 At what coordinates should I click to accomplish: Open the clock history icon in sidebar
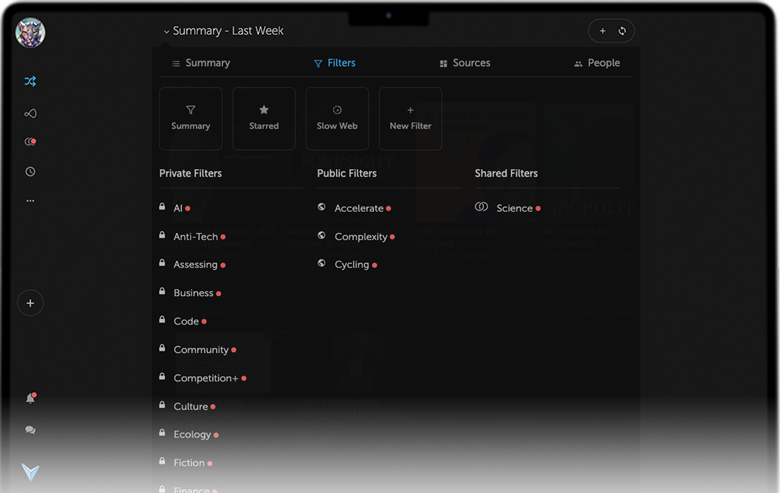pos(30,172)
